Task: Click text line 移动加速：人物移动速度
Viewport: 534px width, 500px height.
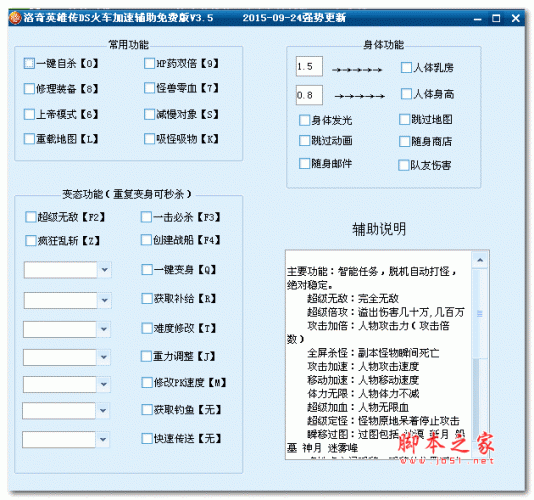Action: [363, 380]
